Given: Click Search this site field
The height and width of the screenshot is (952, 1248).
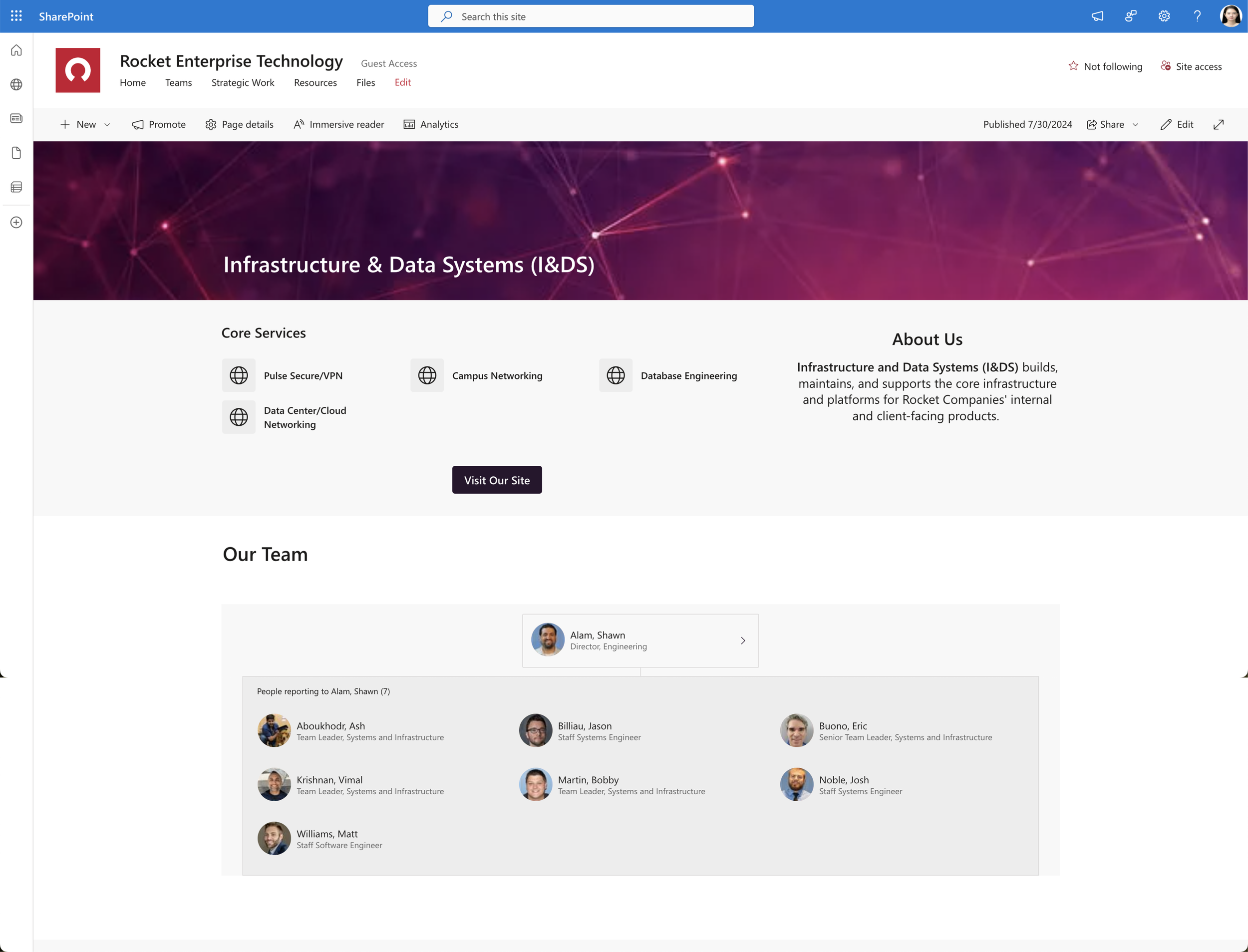Looking at the screenshot, I should pos(591,16).
